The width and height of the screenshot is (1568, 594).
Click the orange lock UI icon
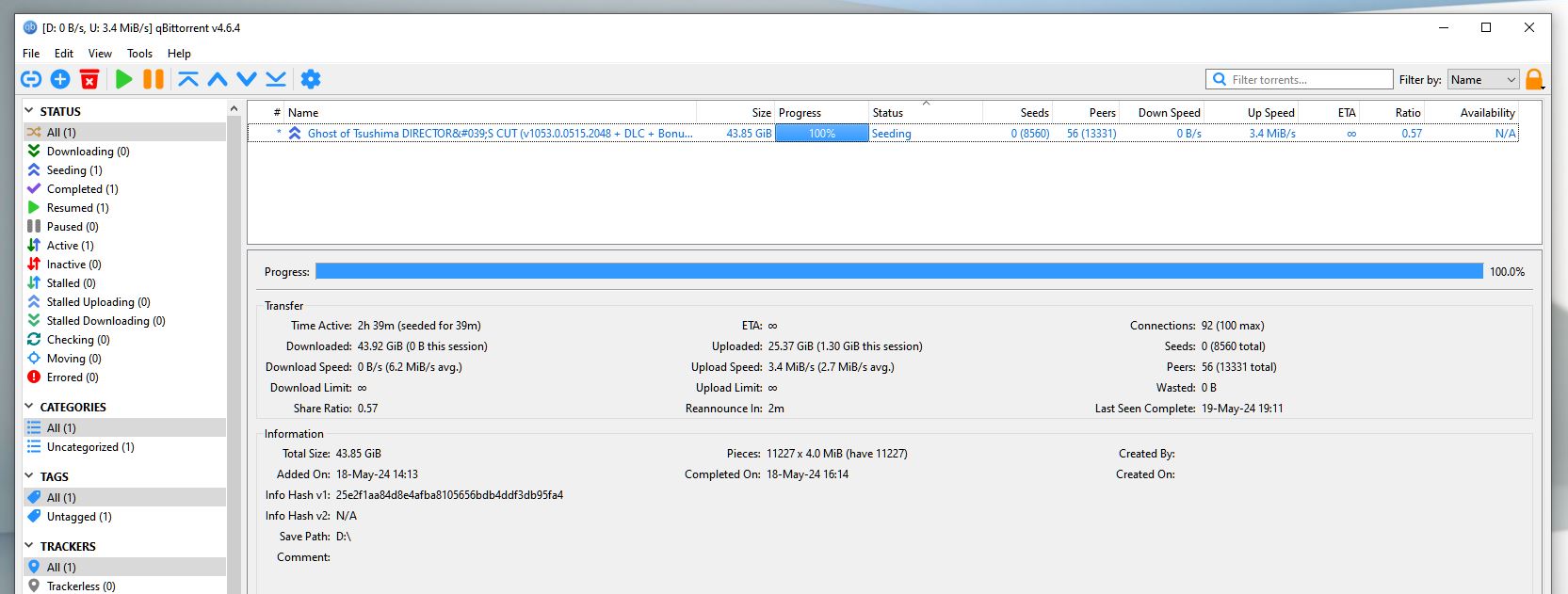click(1535, 79)
